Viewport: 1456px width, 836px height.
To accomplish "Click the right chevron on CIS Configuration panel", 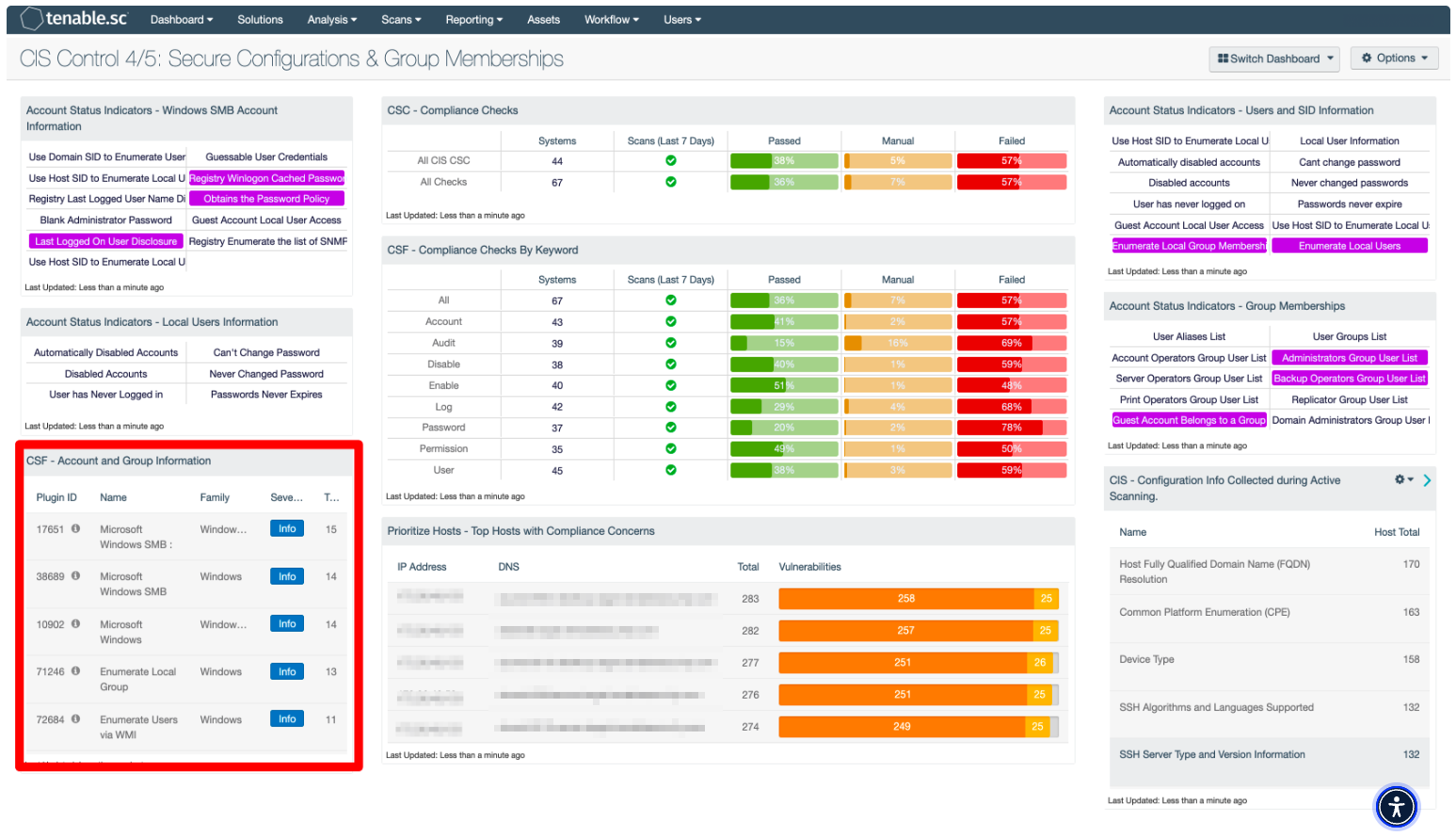I will pyautogui.click(x=1427, y=480).
